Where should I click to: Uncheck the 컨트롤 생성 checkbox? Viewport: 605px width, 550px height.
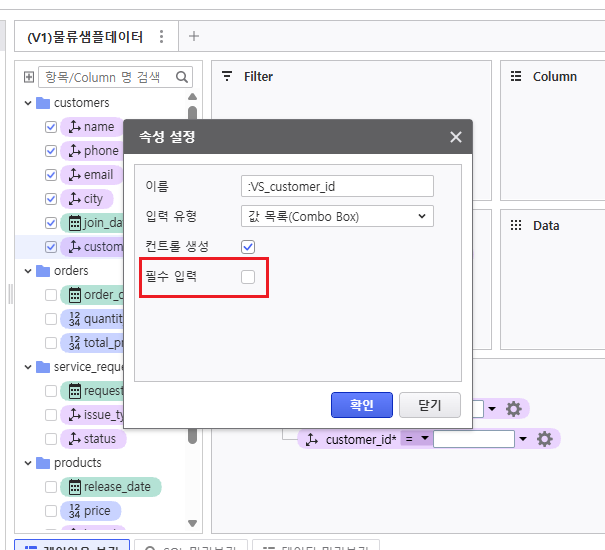[x=248, y=247]
